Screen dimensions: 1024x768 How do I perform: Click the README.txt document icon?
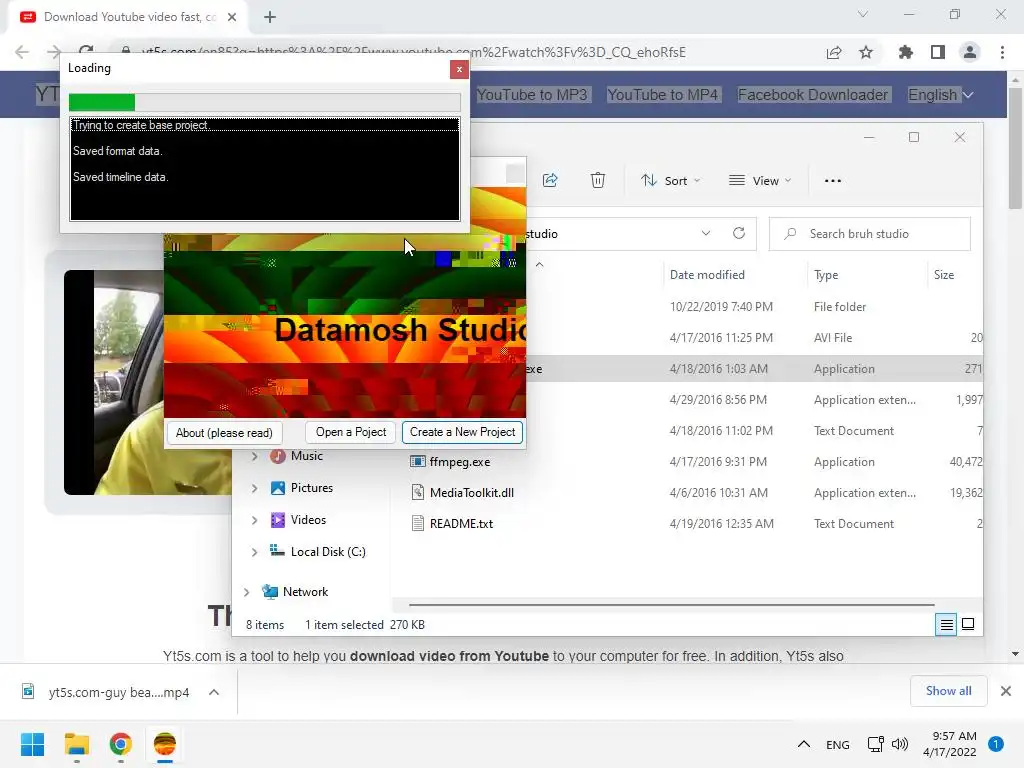coord(418,524)
